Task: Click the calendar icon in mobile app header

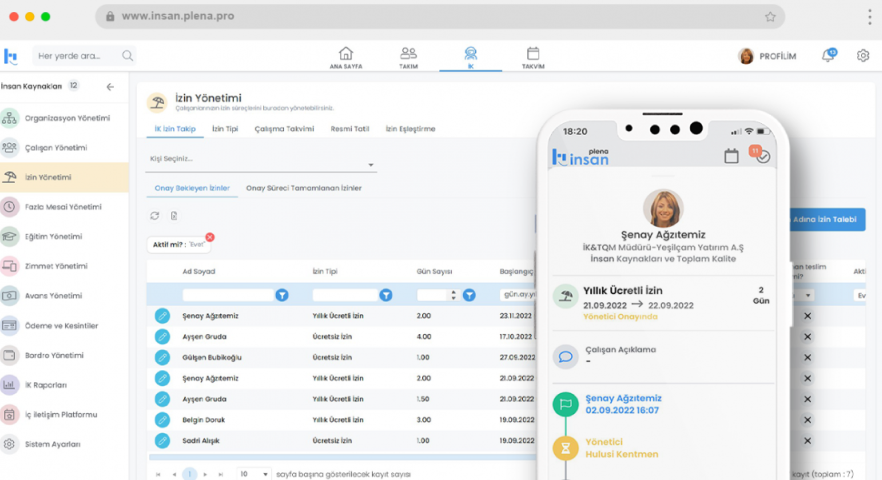Action: point(731,156)
